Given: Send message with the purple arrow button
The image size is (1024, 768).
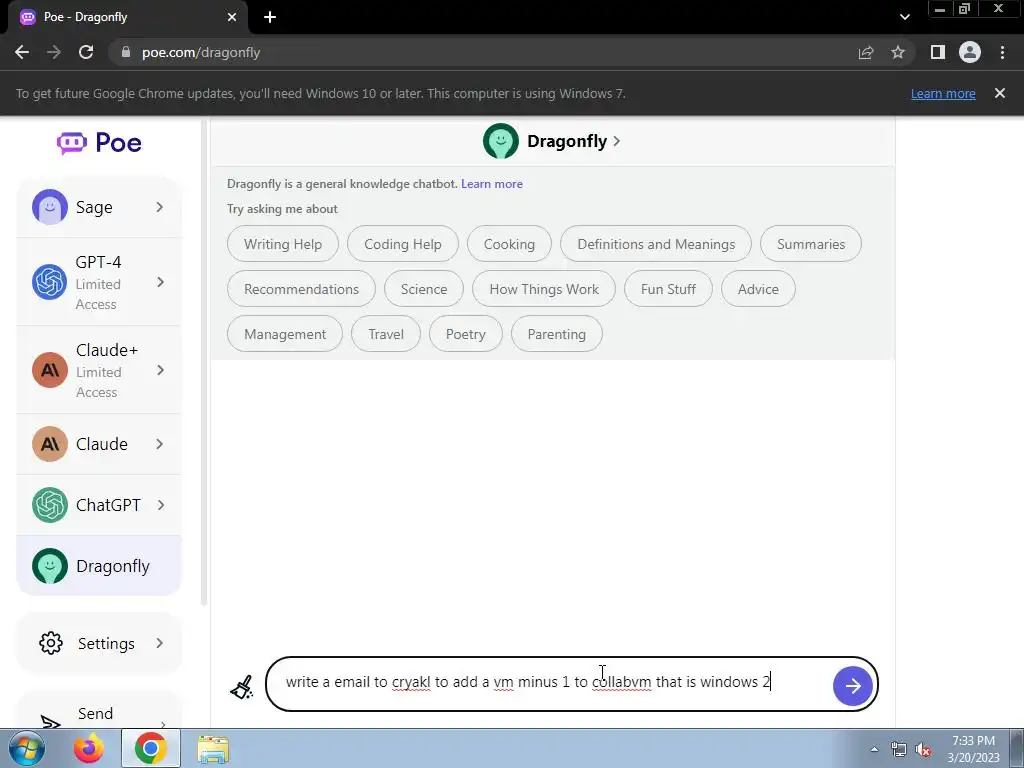Looking at the screenshot, I should pos(852,686).
